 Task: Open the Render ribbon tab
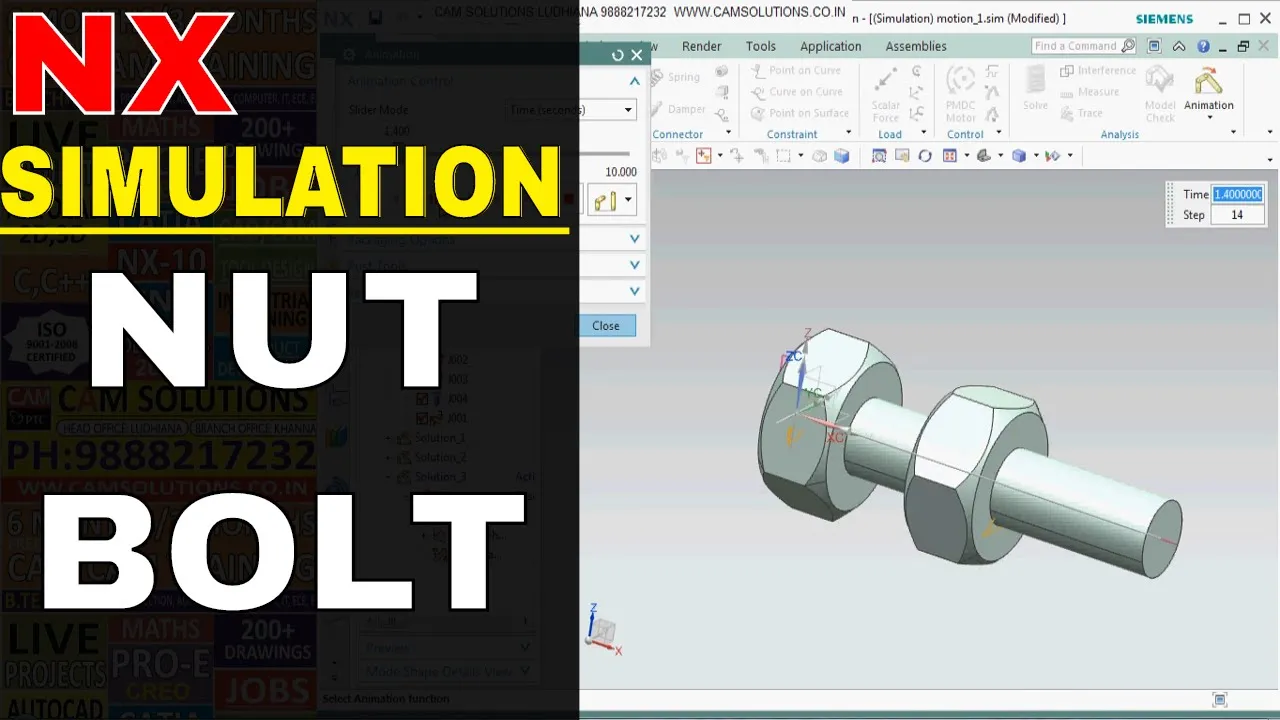pos(701,46)
